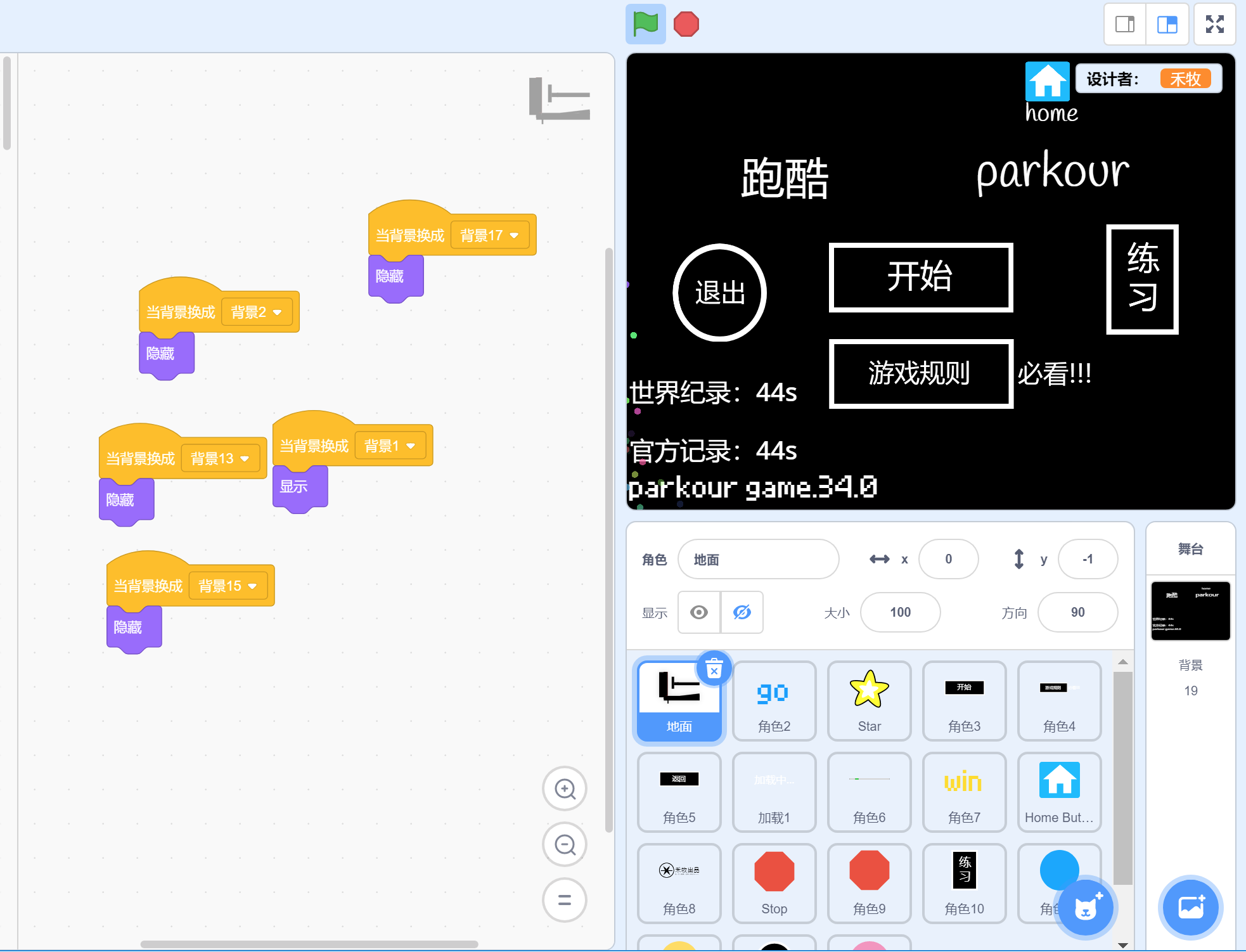Screen dimensions: 1246x952
Task: Click the 大小 size field
Action: 900,612
